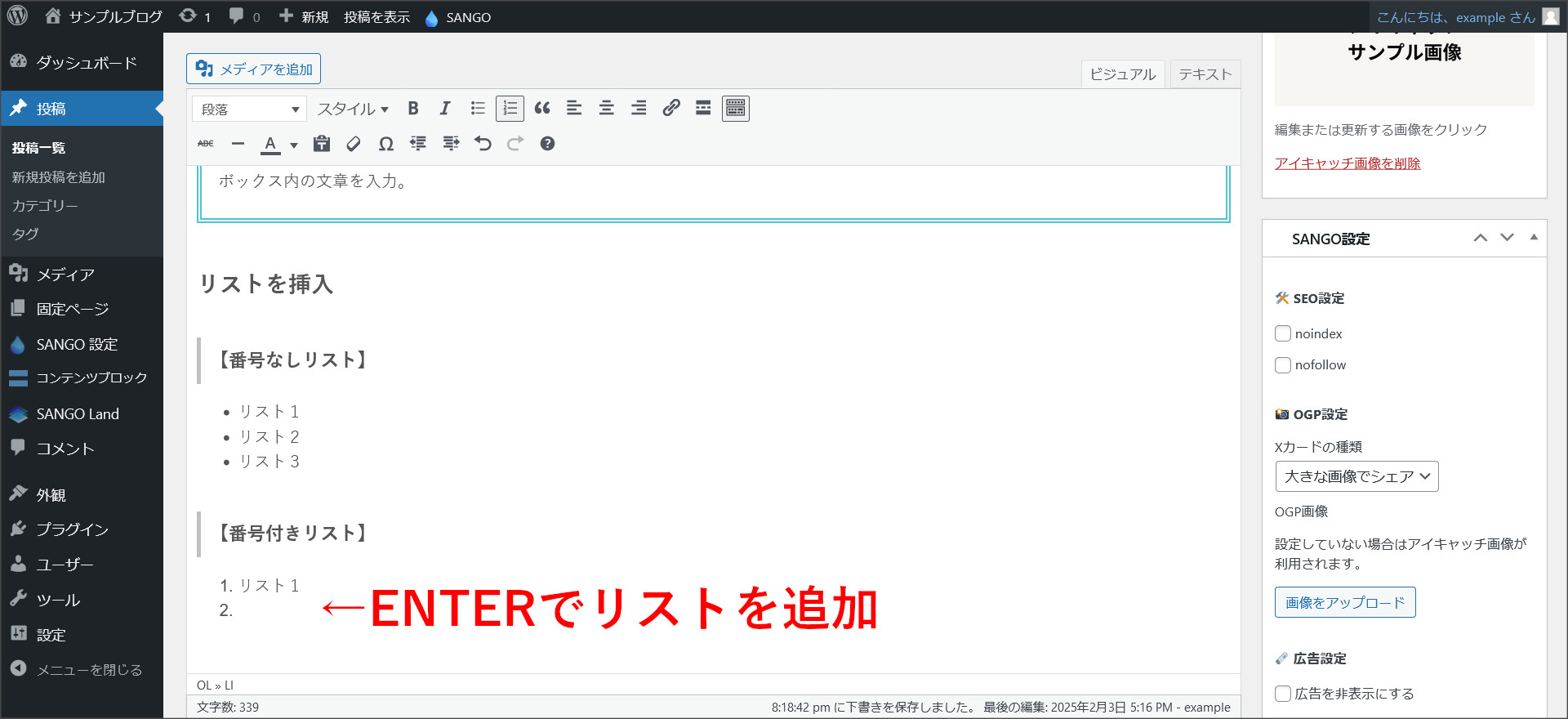Viewport: 1568px width, 719px height.
Task: Apply italic formatting
Action: [445, 109]
